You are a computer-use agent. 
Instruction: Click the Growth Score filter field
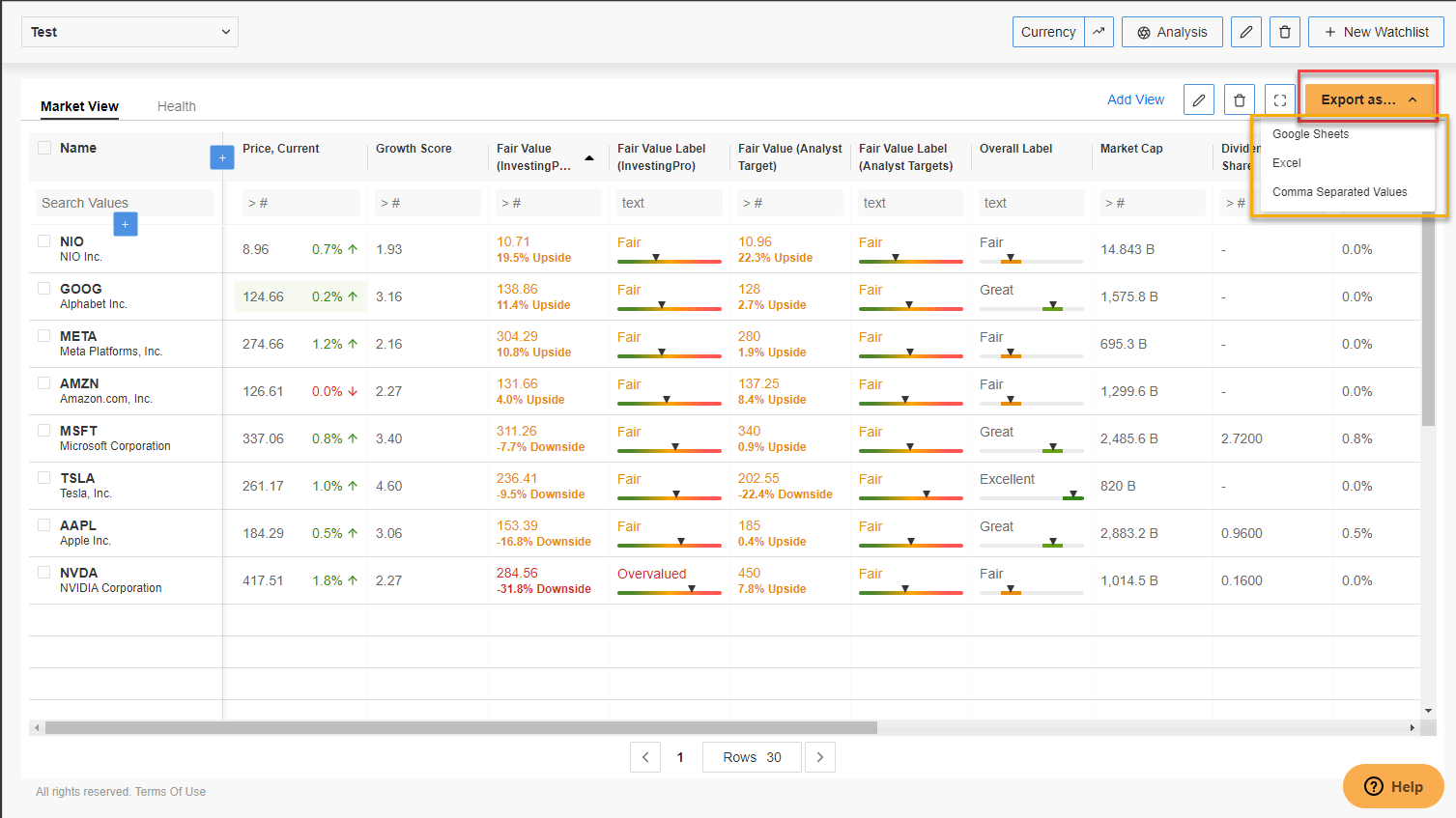(428, 203)
